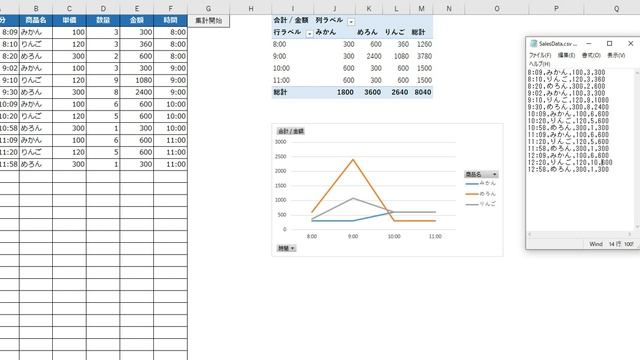Select quantity cell 8 in the 9:30 row
Viewport: 640px width, 360px height.
[x=103, y=92]
